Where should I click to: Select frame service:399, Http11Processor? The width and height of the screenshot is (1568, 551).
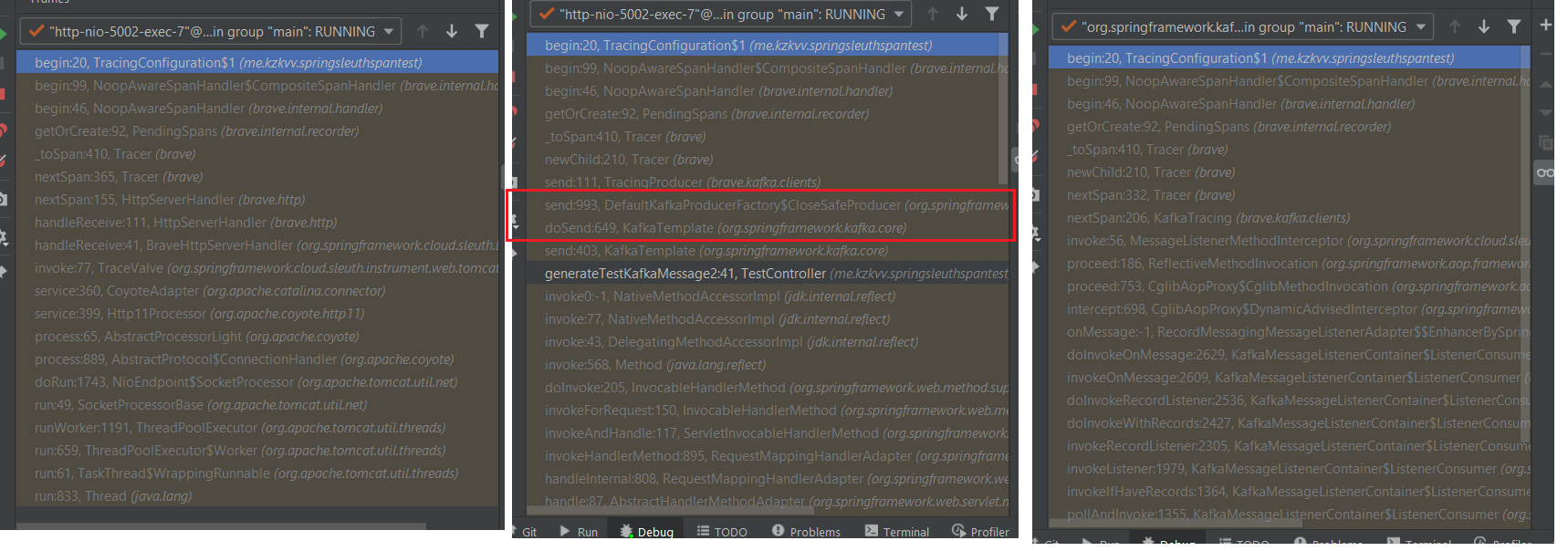click(x=257, y=314)
